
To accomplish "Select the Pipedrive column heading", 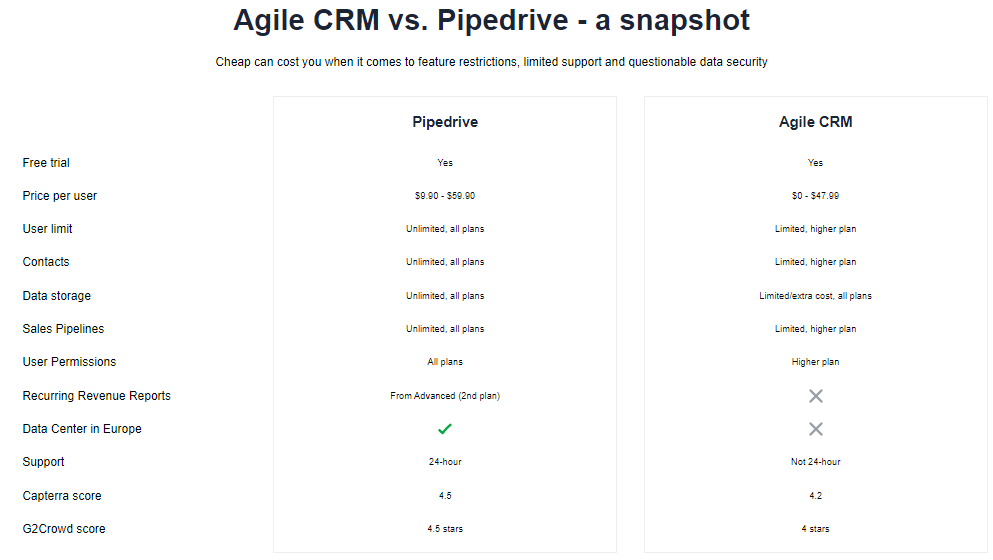I will (x=445, y=122).
